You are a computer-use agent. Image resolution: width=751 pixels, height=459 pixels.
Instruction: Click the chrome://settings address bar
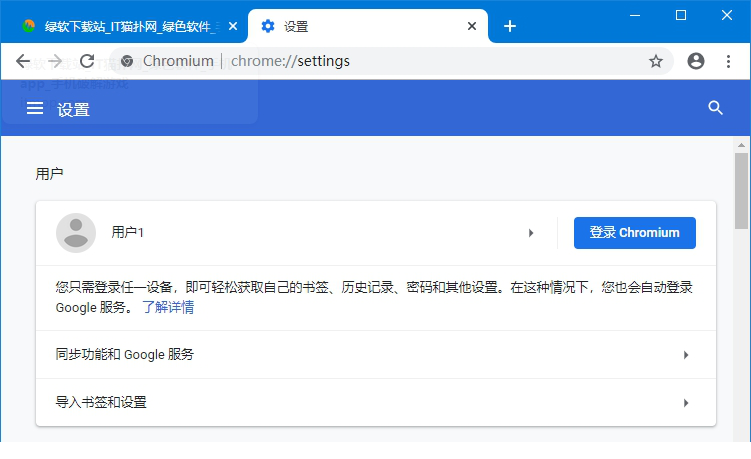coord(390,61)
